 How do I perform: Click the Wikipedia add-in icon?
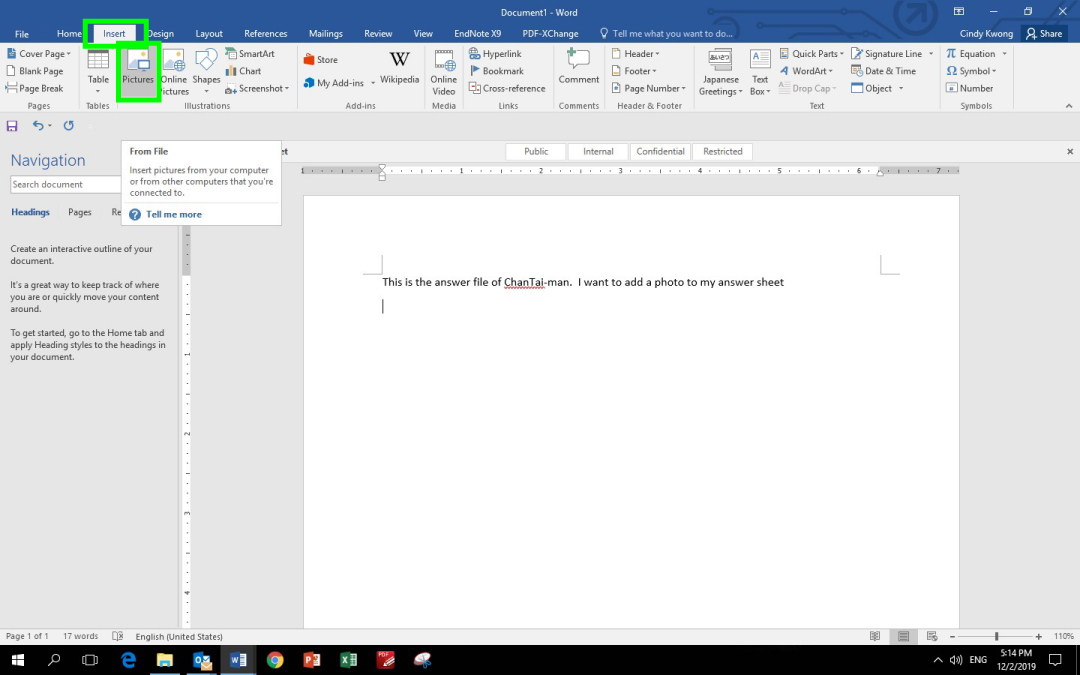(399, 68)
